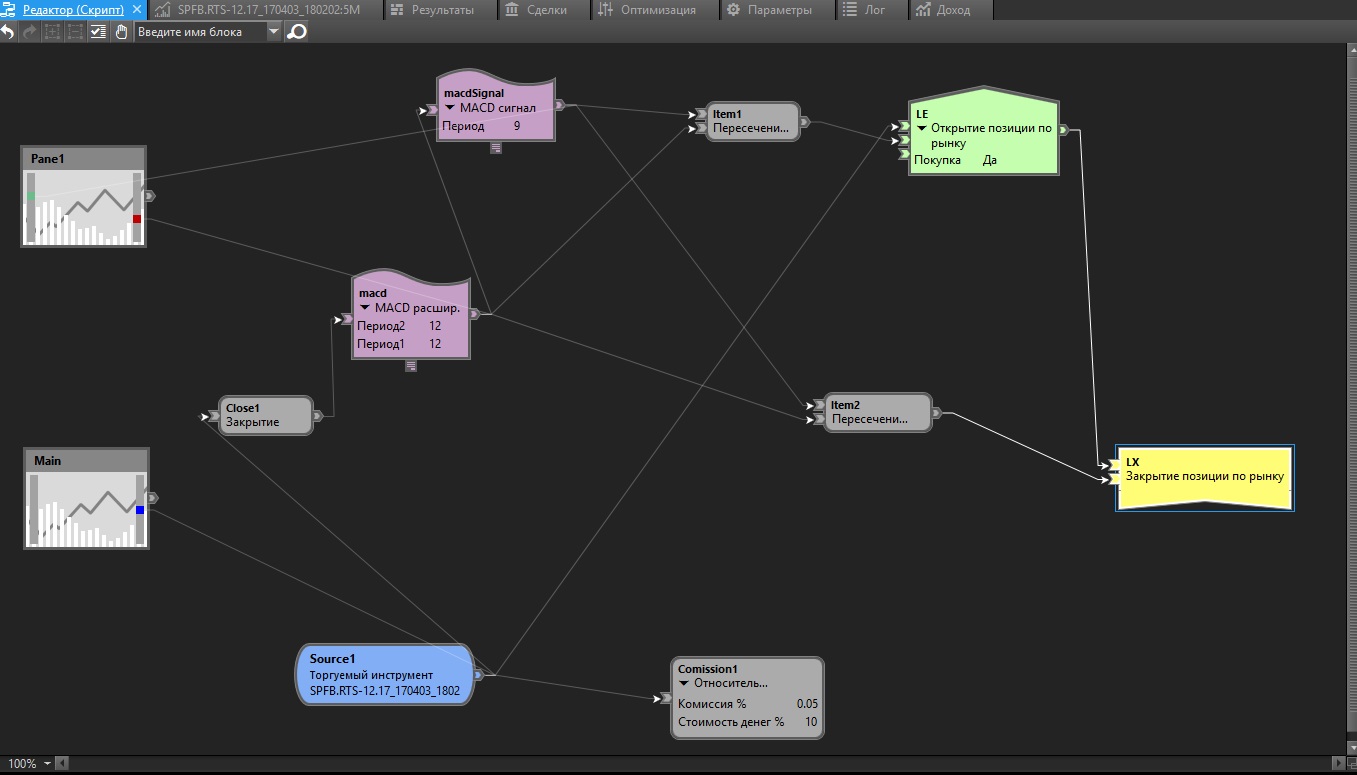
Task: Click the green color marker on Pane1
Action: coord(31,196)
